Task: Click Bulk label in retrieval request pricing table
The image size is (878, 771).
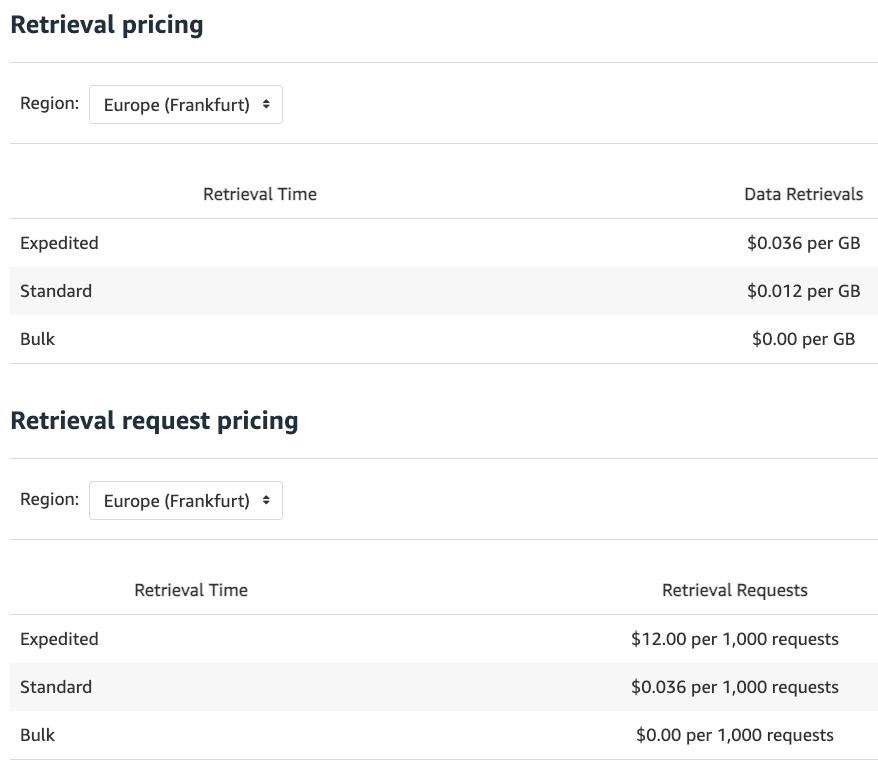Action: pos(38,735)
